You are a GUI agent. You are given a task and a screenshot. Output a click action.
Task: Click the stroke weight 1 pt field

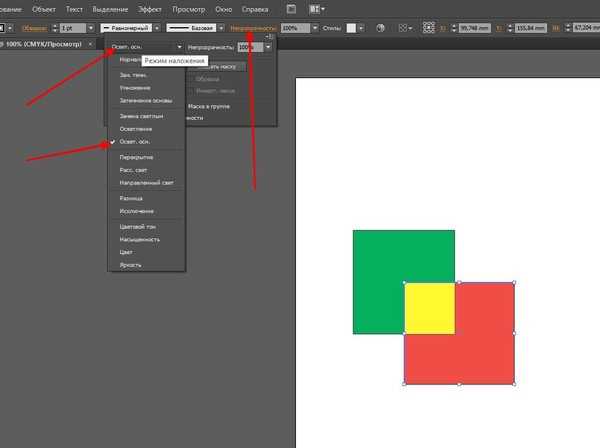tap(73, 28)
